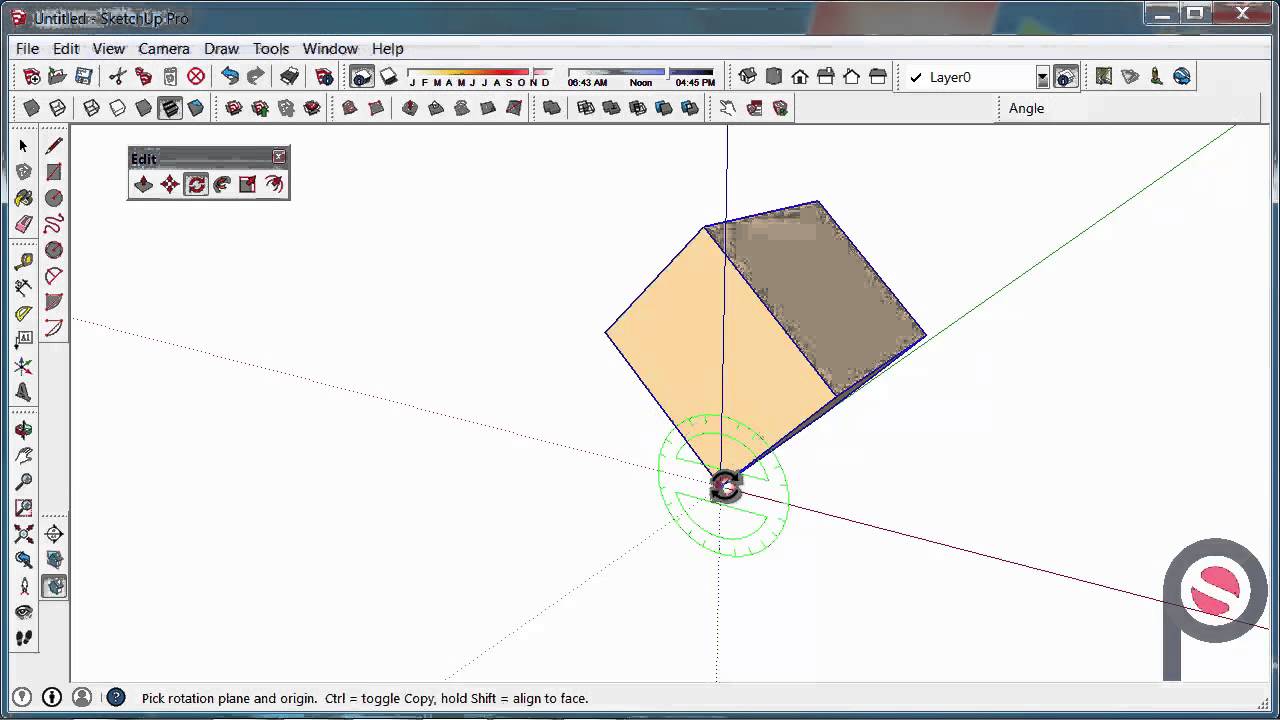The image size is (1280, 720).
Task: Select the Zoom Extents tool
Action: (24, 534)
